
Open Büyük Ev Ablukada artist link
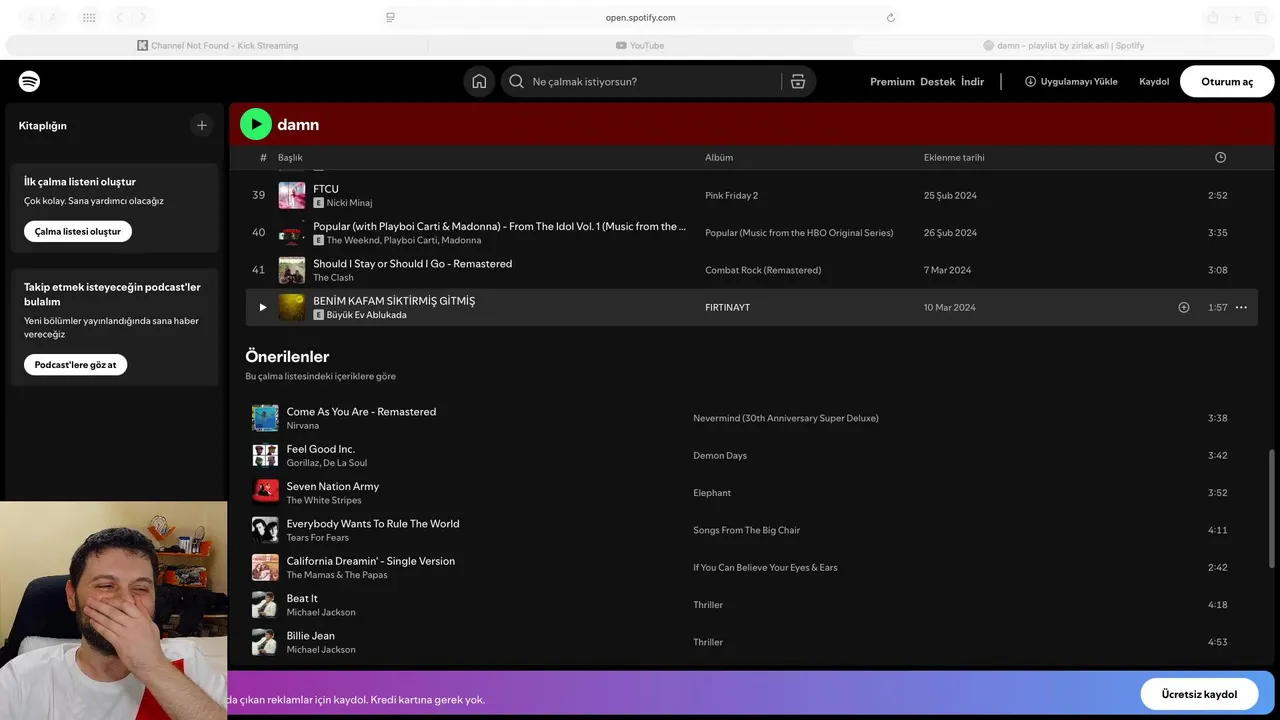pos(366,315)
